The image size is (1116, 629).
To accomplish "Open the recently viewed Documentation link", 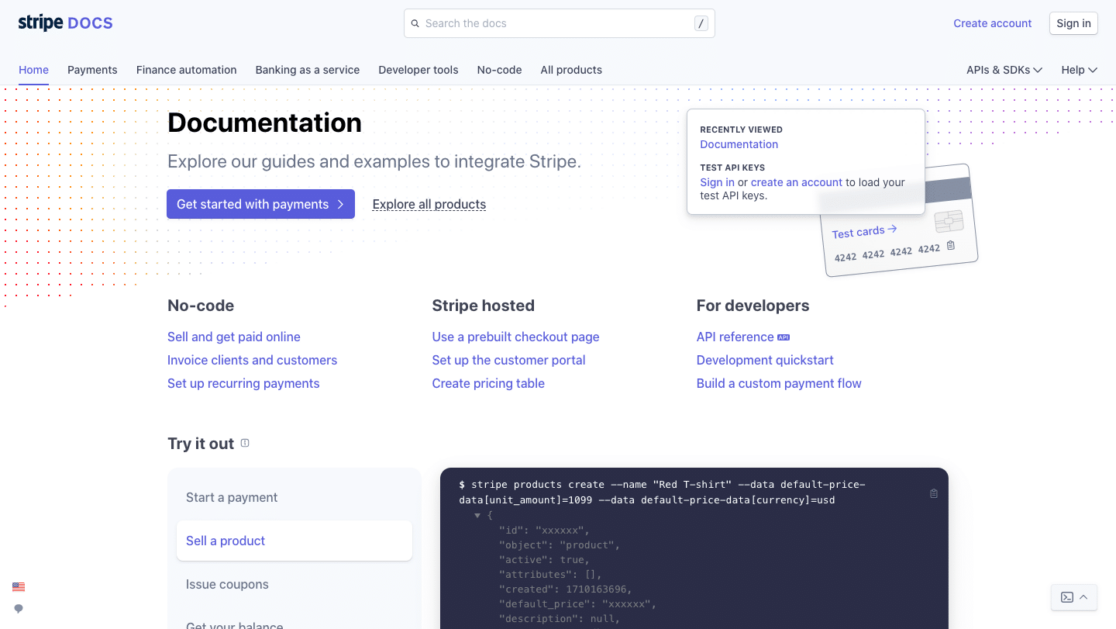I will pos(739,144).
